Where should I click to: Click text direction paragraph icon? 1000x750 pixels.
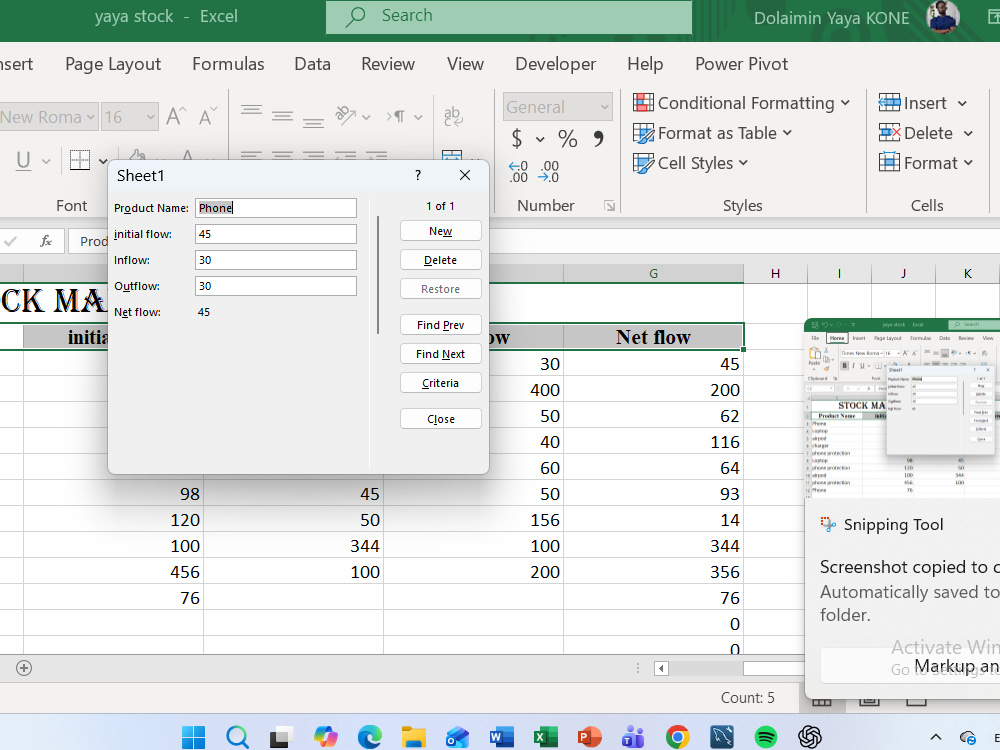tap(396, 117)
